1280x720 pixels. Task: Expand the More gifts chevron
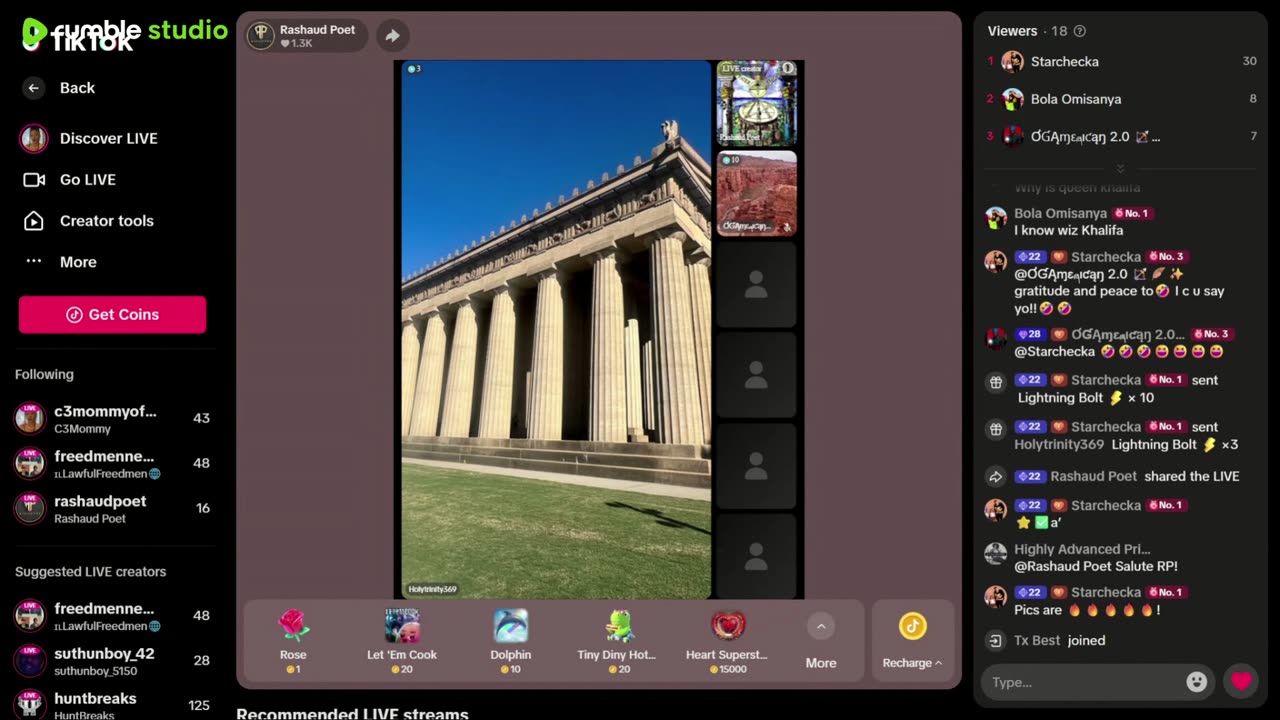(821, 627)
